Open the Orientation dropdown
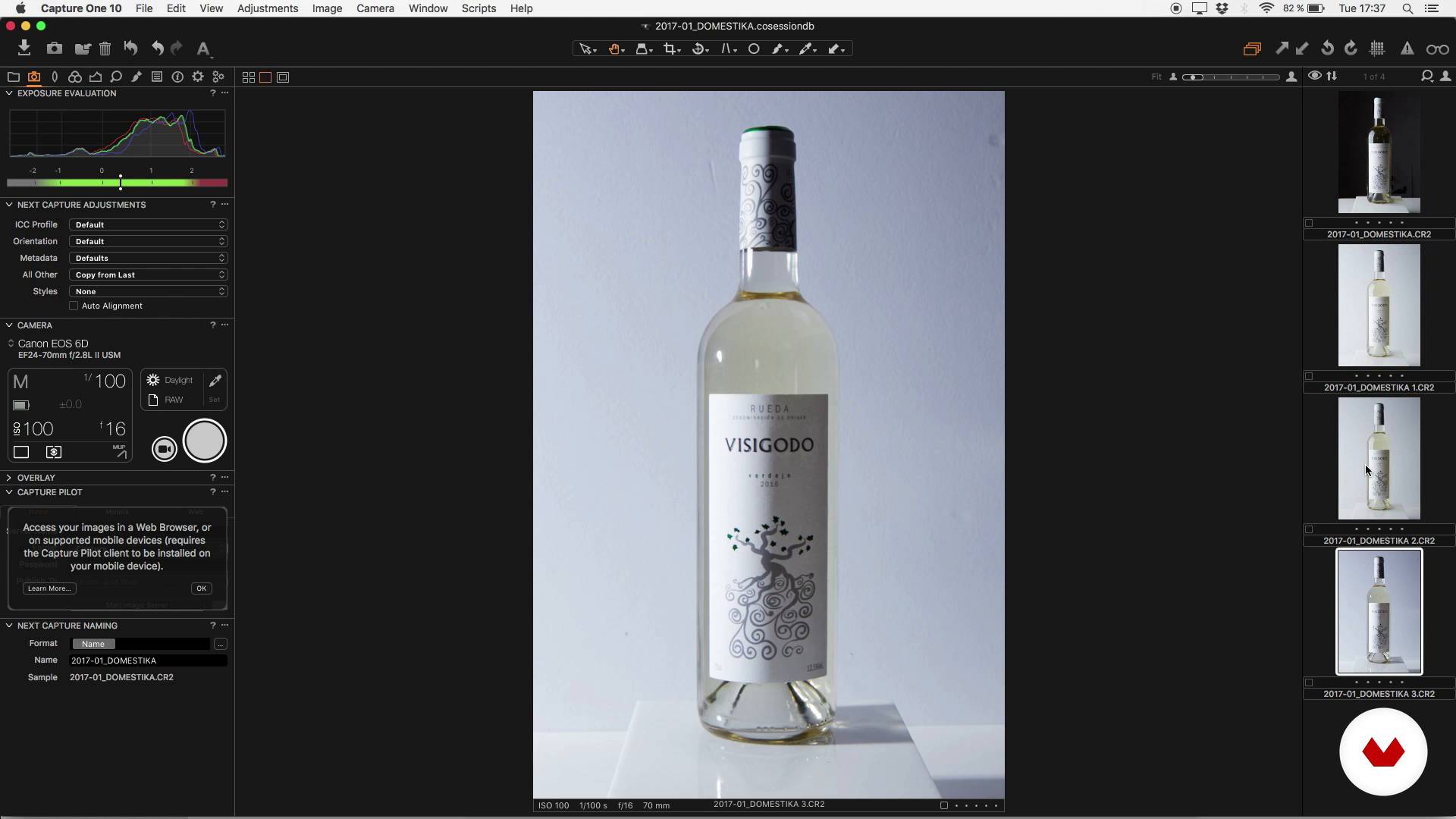The width and height of the screenshot is (1456, 819). [x=149, y=241]
